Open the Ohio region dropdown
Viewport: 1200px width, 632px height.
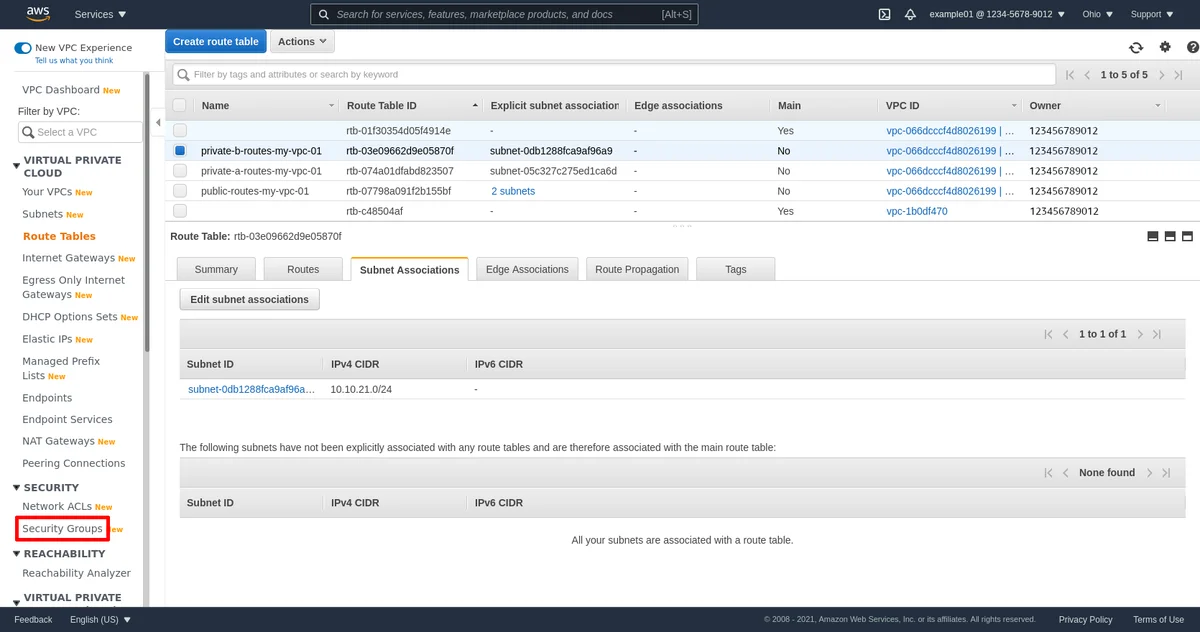[x=1097, y=14]
